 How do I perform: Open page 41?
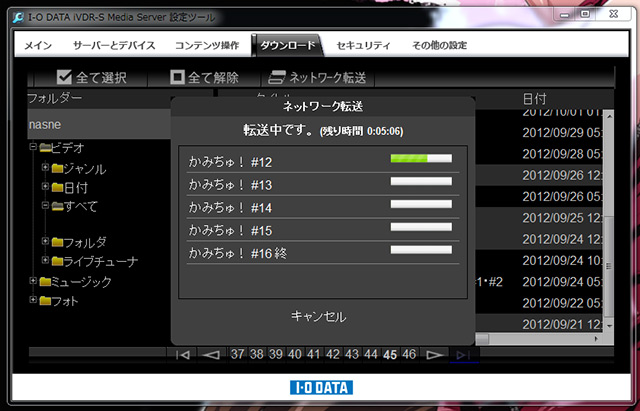pyautogui.click(x=314, y=354)
